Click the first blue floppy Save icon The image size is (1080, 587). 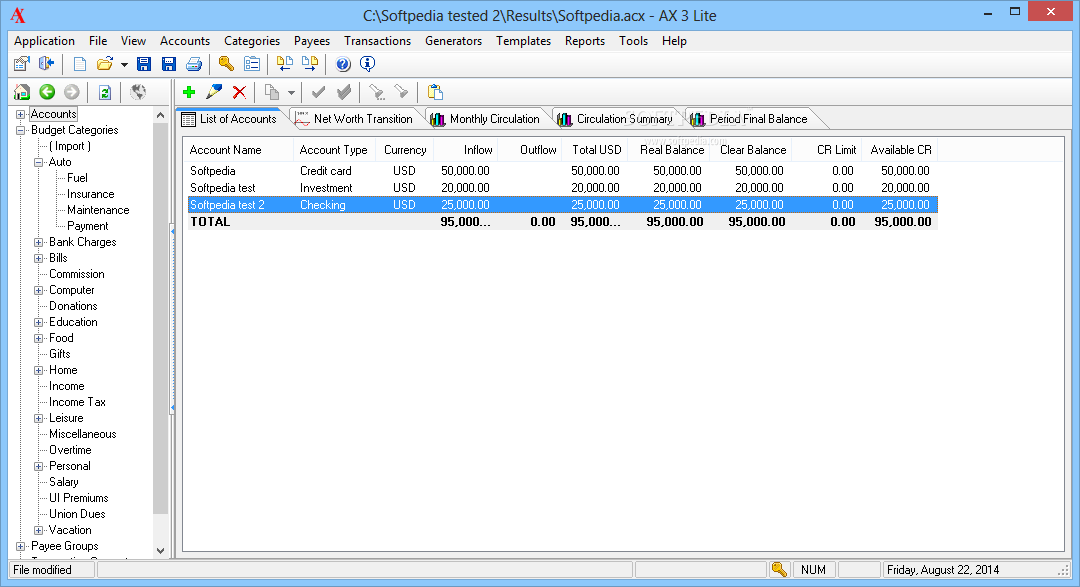tap(143, 64)
